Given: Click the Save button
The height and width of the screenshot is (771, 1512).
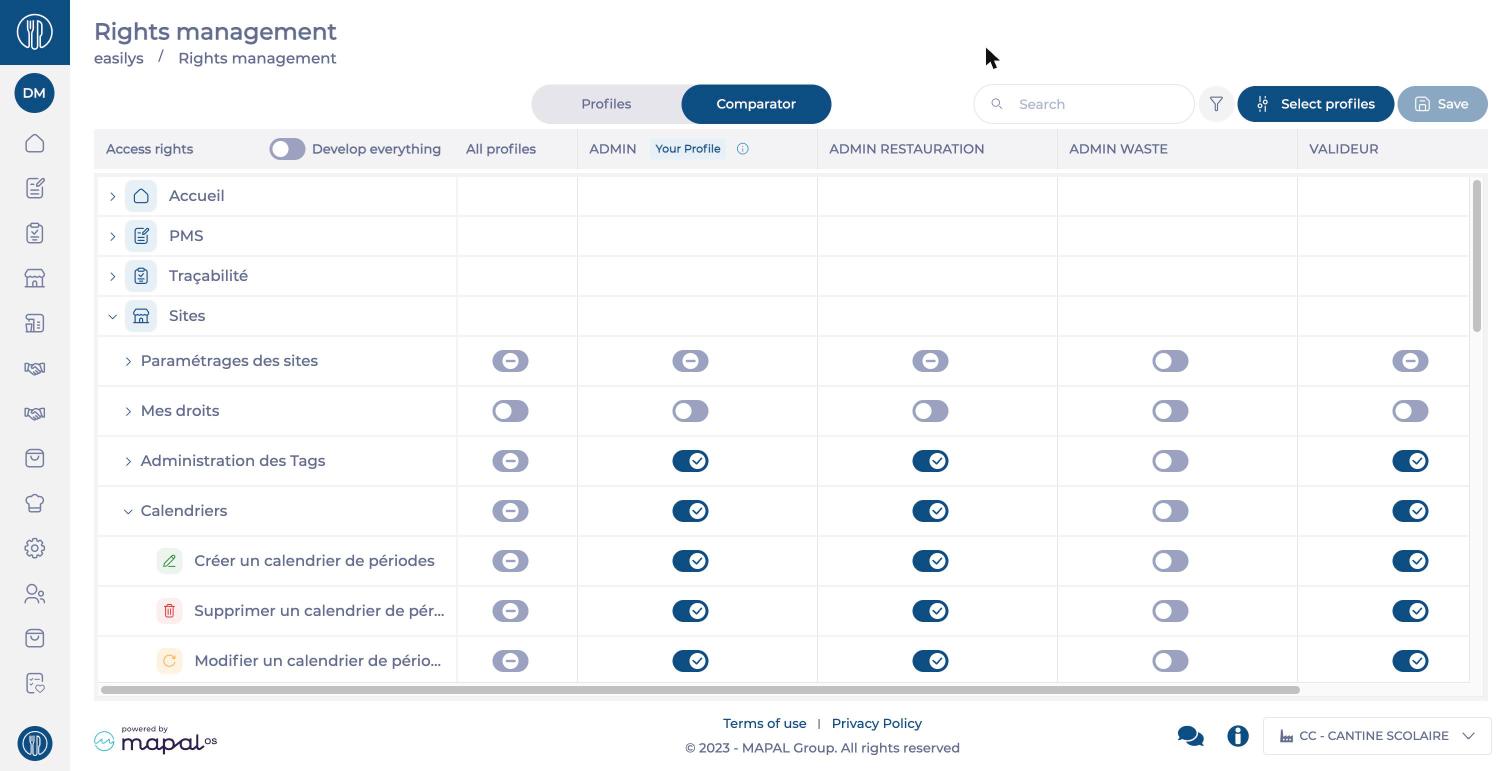Looking at the screenshot, I should pos(1442,104).
